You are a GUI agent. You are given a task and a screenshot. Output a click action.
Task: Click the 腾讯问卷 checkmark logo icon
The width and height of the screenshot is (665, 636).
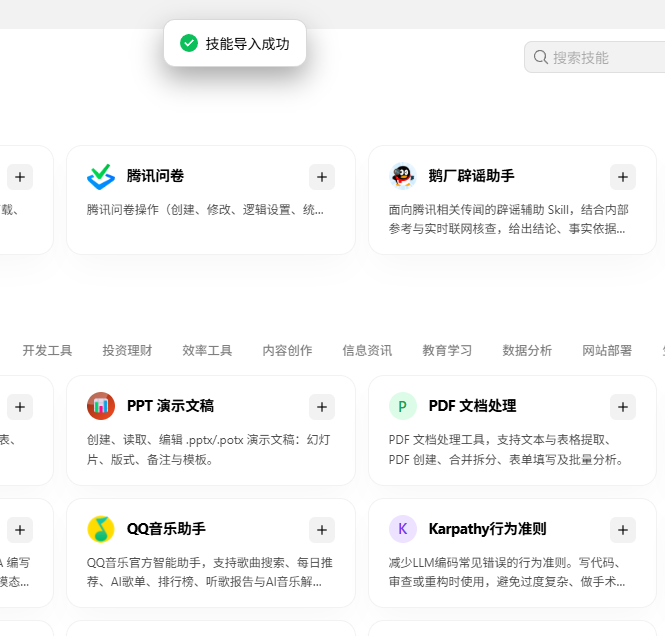pos(101,176)
